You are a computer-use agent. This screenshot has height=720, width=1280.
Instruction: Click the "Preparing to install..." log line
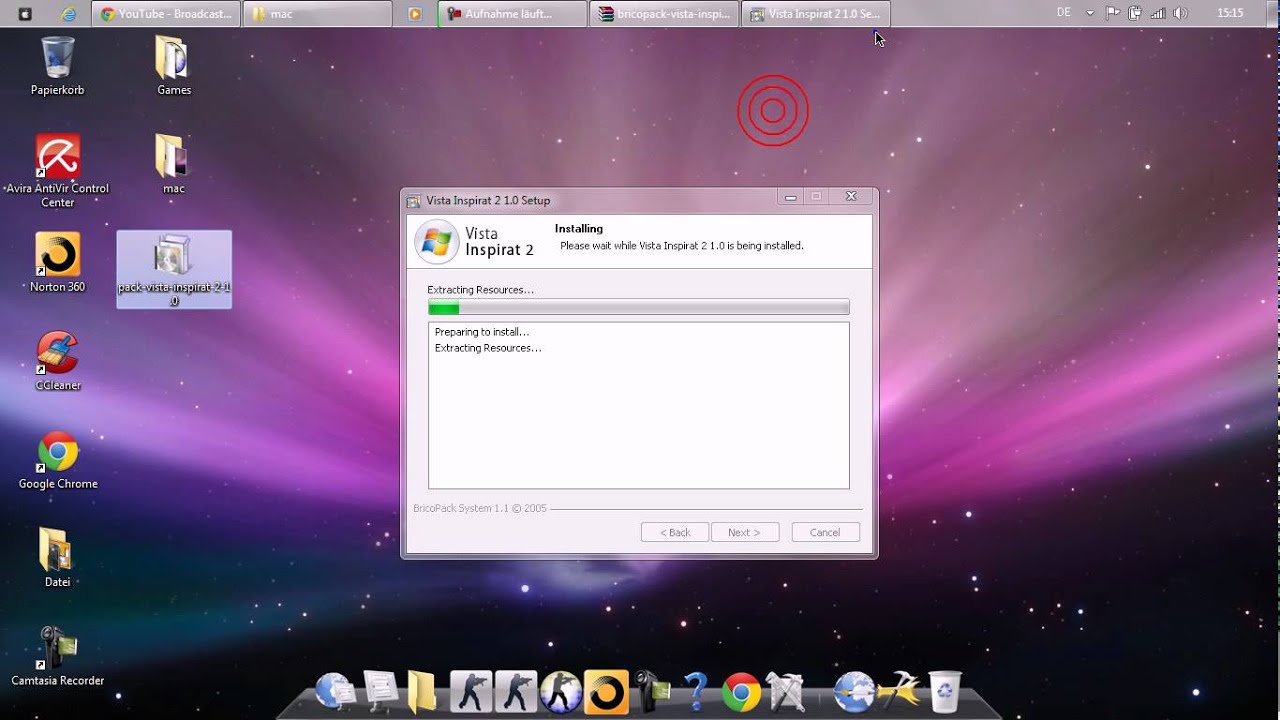(482, 332)
